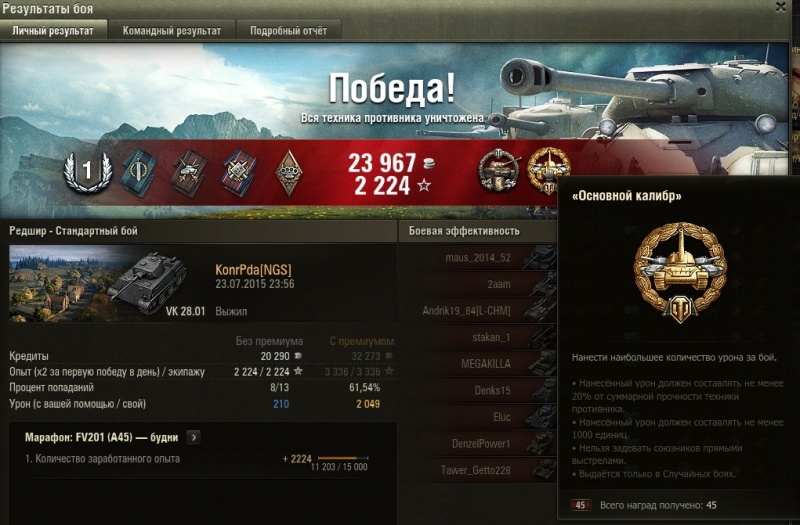800x525 pixels.
Task: Click the VK 28.01 tank thumbnail
Action: point(108,283)
